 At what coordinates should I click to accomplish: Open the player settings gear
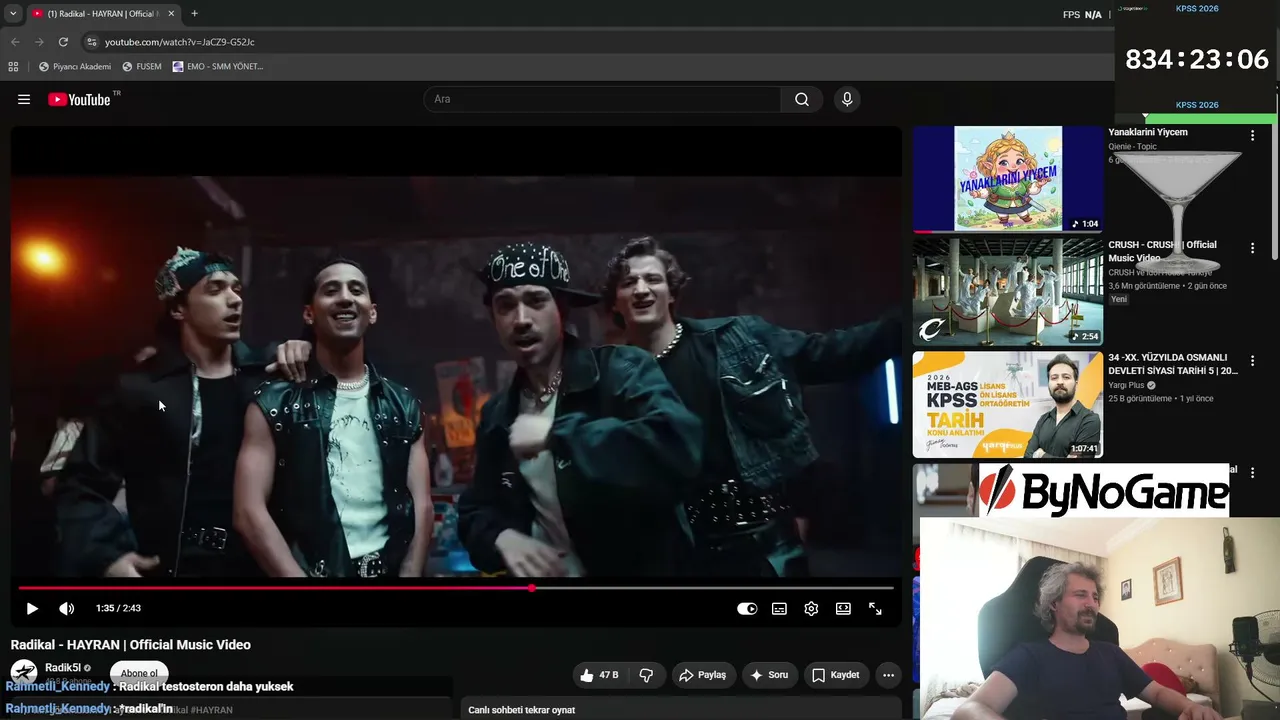[811, 608]
